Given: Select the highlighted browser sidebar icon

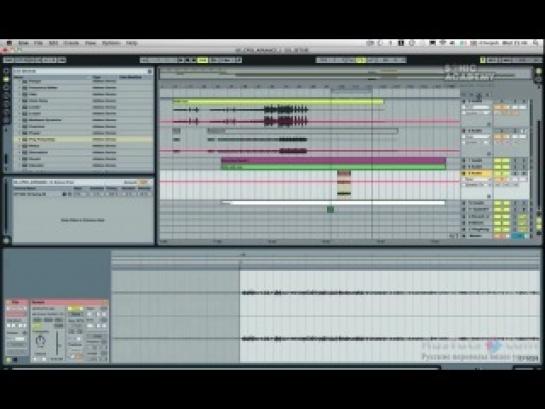Looking at the screenshot, I should 6,80.
